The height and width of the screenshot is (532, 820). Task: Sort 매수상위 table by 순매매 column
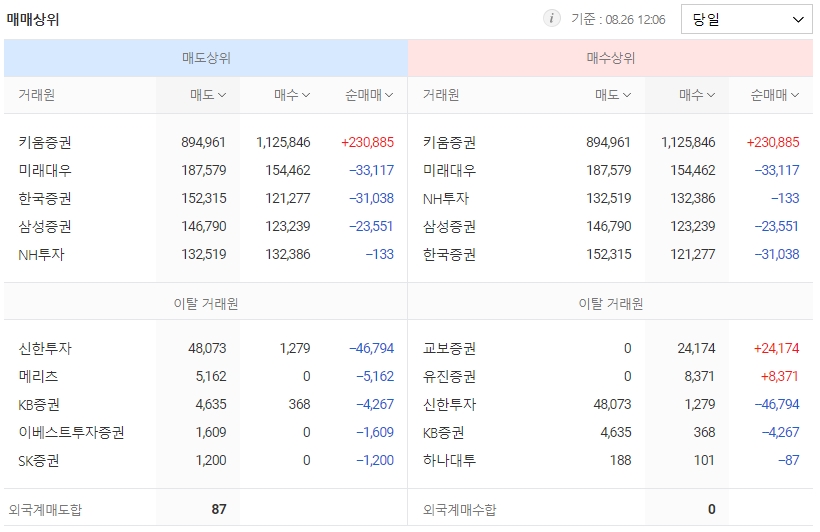coord(775,95)
